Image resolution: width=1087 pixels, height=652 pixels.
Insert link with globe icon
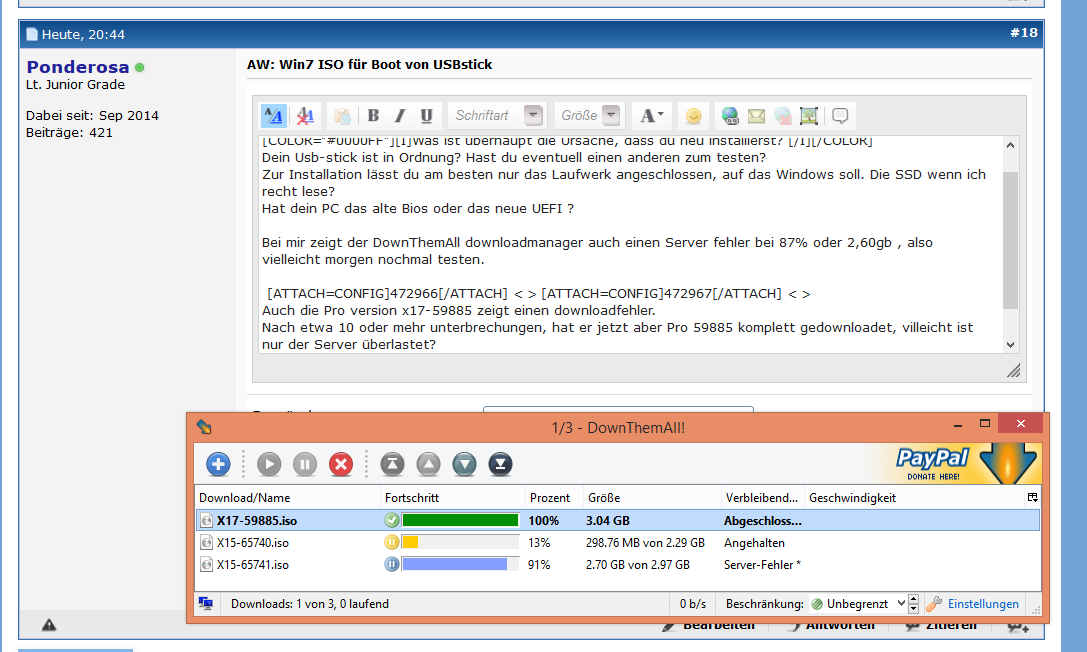click(730, 116)
